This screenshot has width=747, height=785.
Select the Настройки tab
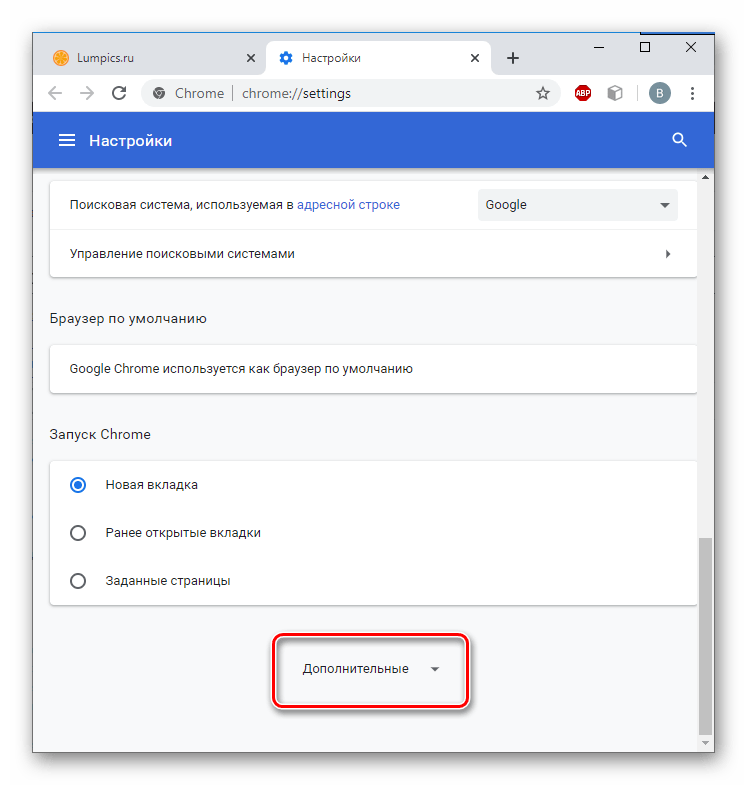point(378,58)
